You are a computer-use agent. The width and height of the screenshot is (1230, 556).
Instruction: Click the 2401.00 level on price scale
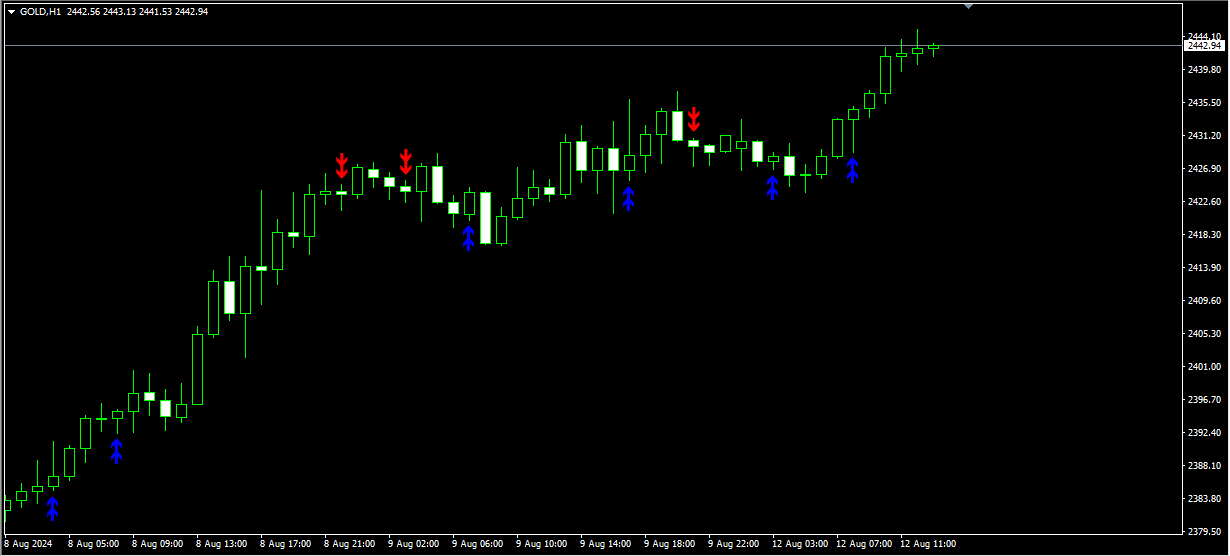pyautogui.click(x=1204, y=367)
